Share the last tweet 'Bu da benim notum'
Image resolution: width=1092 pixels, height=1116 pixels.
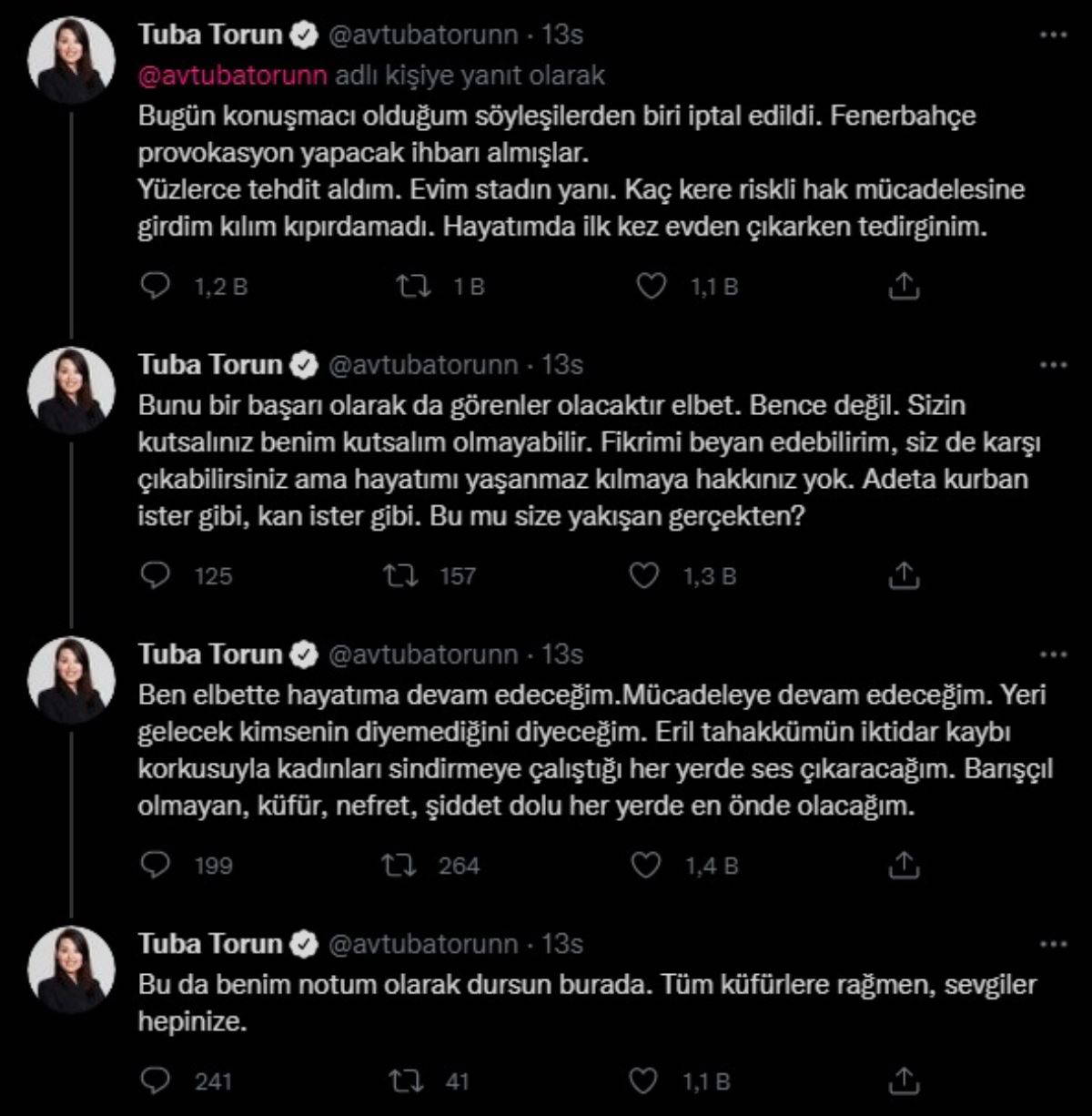click(903, 1080)
